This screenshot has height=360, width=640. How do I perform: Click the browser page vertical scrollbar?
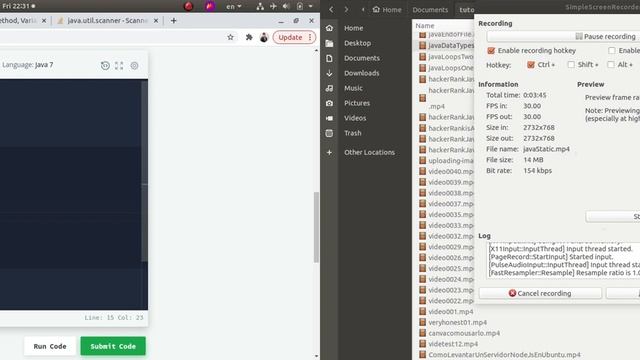[x=316, y=227]
